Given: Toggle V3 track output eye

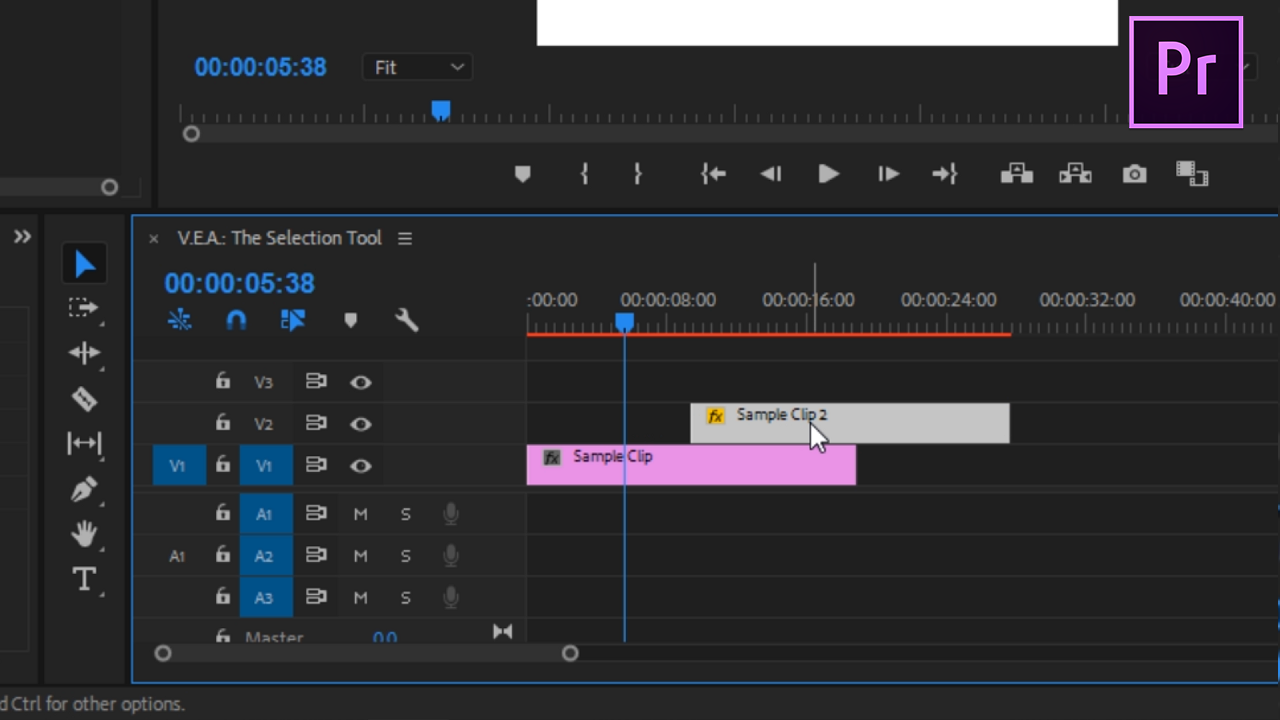Looking at the screenshot, I should 361,382.
